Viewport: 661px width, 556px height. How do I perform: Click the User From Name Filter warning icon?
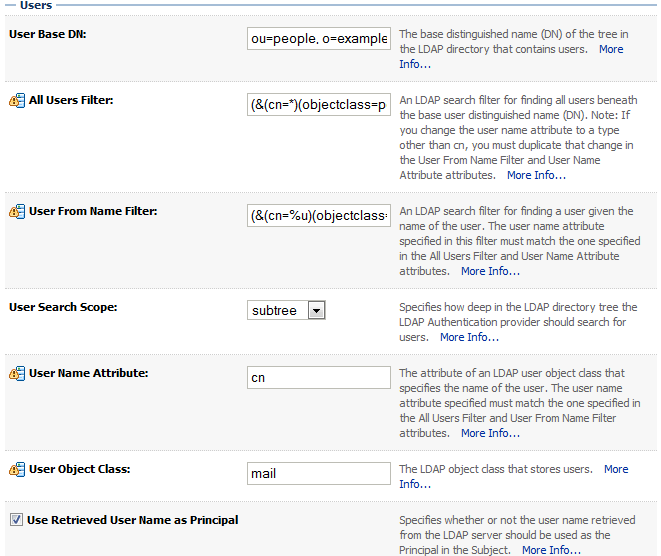tap(17, 211)
